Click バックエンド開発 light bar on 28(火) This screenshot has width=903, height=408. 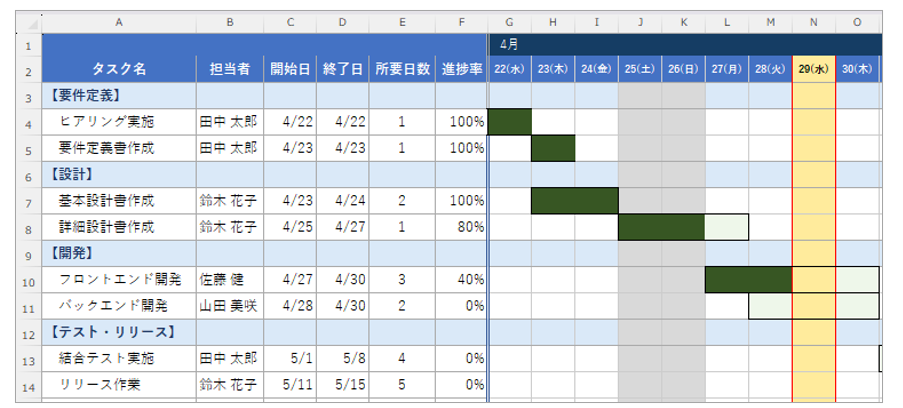click(771, 307)
